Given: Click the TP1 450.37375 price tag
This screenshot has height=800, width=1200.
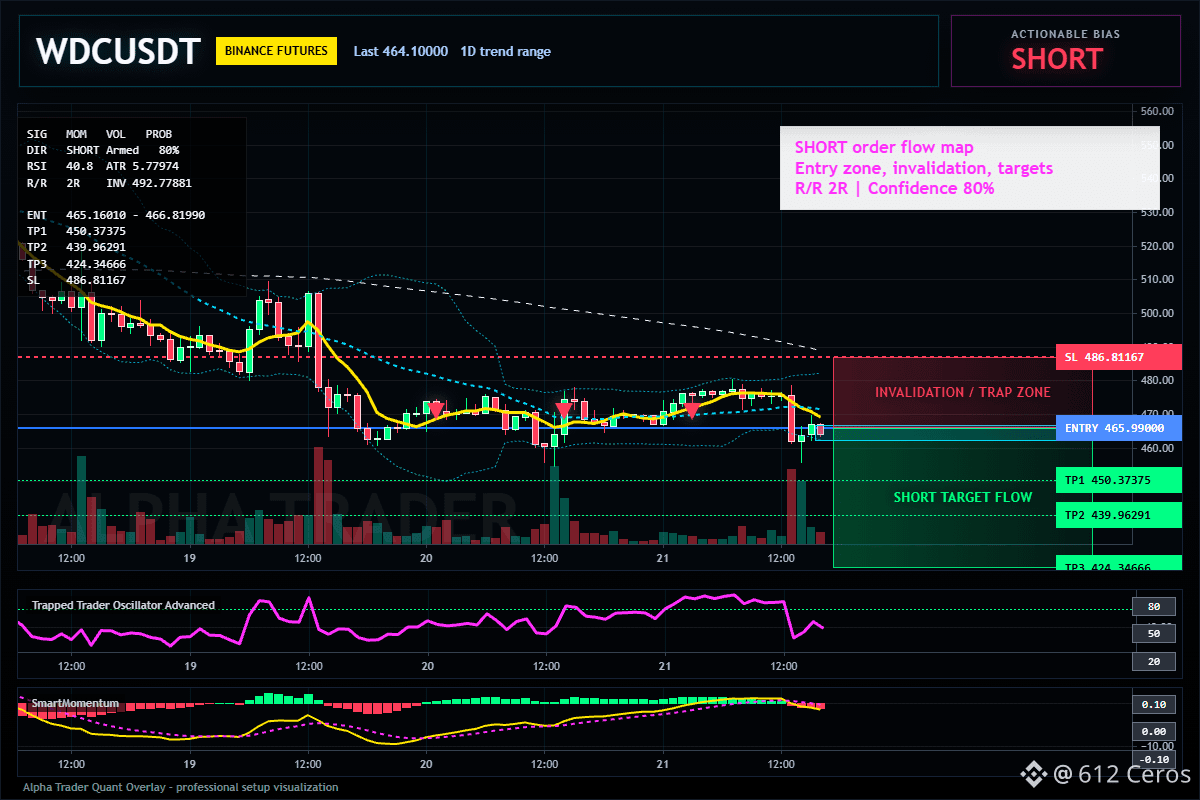Looking at the screenshot, I should 1119,480.
